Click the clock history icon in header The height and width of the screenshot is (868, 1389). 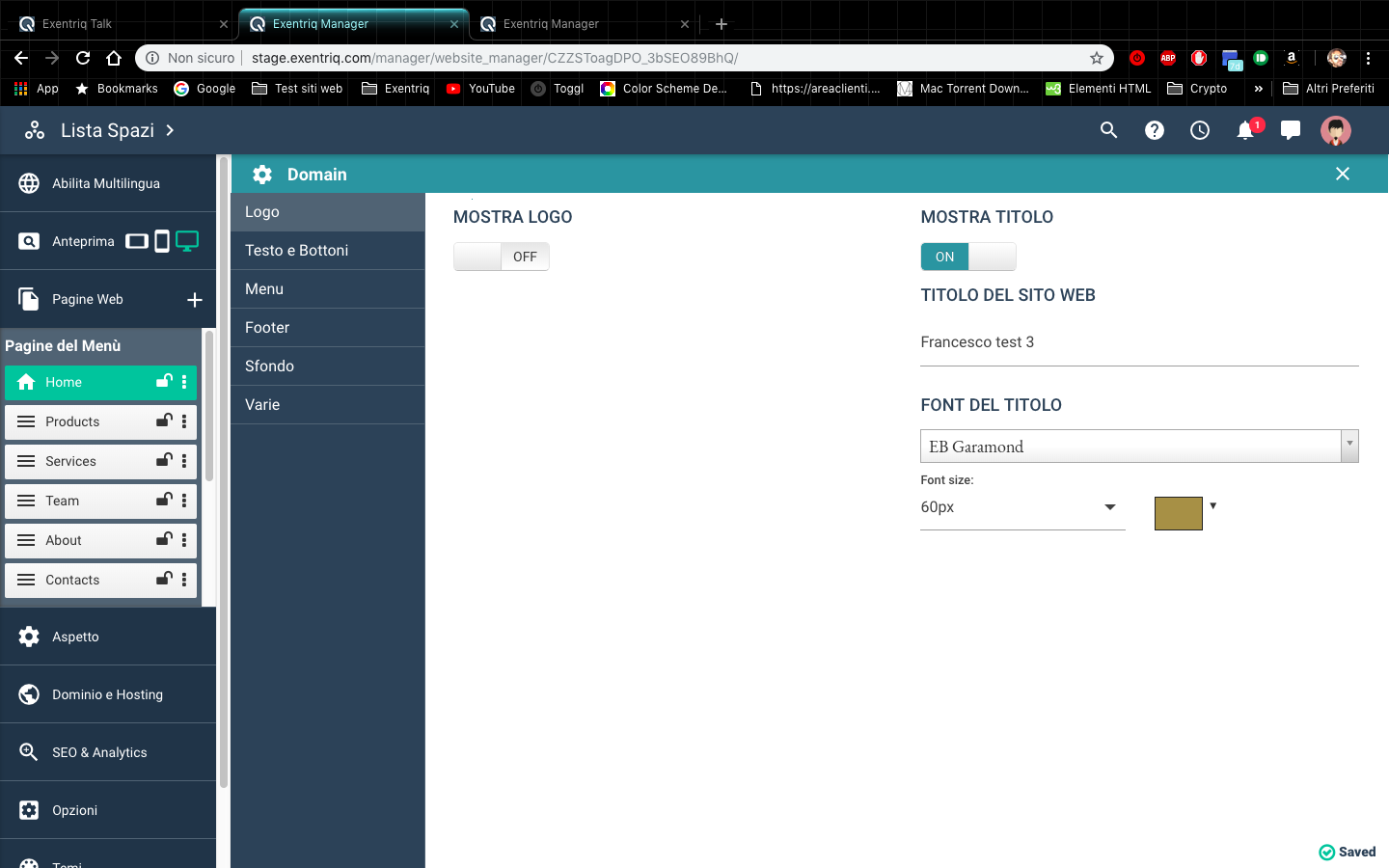click(x=1199, y=130)
